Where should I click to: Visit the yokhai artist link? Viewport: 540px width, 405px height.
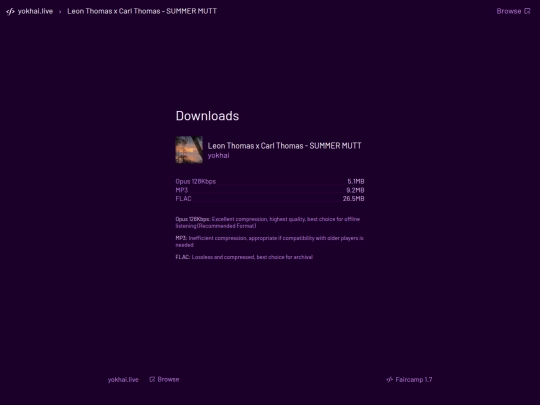pyautogui.click(x=218, y=156)
